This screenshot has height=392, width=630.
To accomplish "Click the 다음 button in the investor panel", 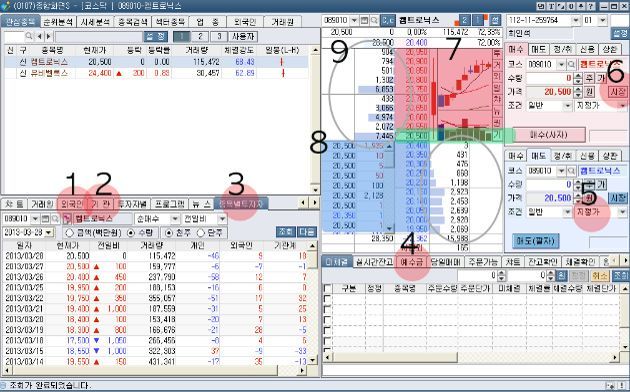I will (x=307, y=232).
